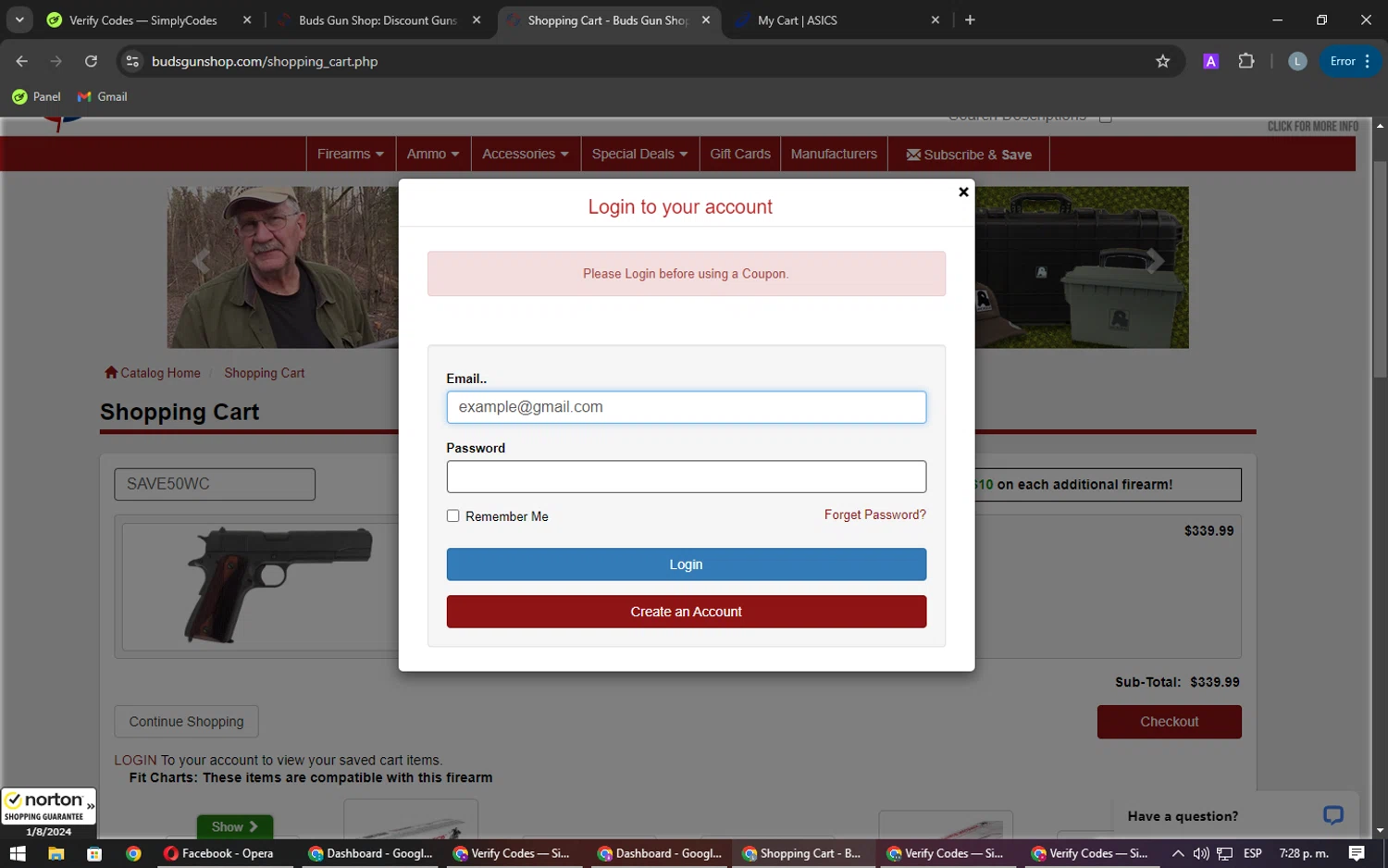This screenshot has width=1388, height=868.
Task: Open the Chrome icon in taskbar
Action: 133,853
